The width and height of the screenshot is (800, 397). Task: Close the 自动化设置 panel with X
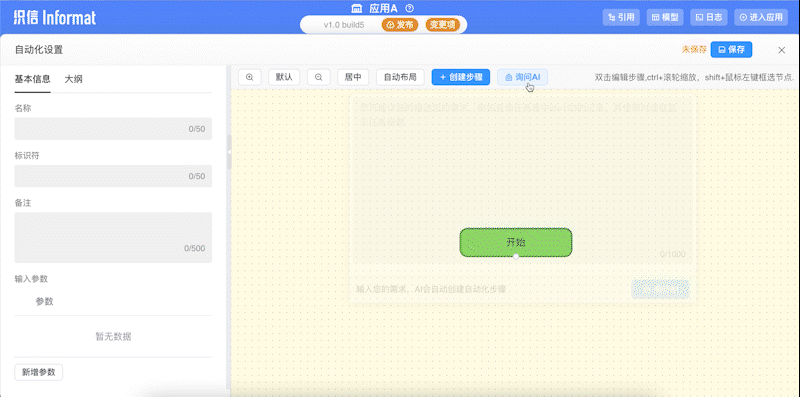click(x=781, y=50)
